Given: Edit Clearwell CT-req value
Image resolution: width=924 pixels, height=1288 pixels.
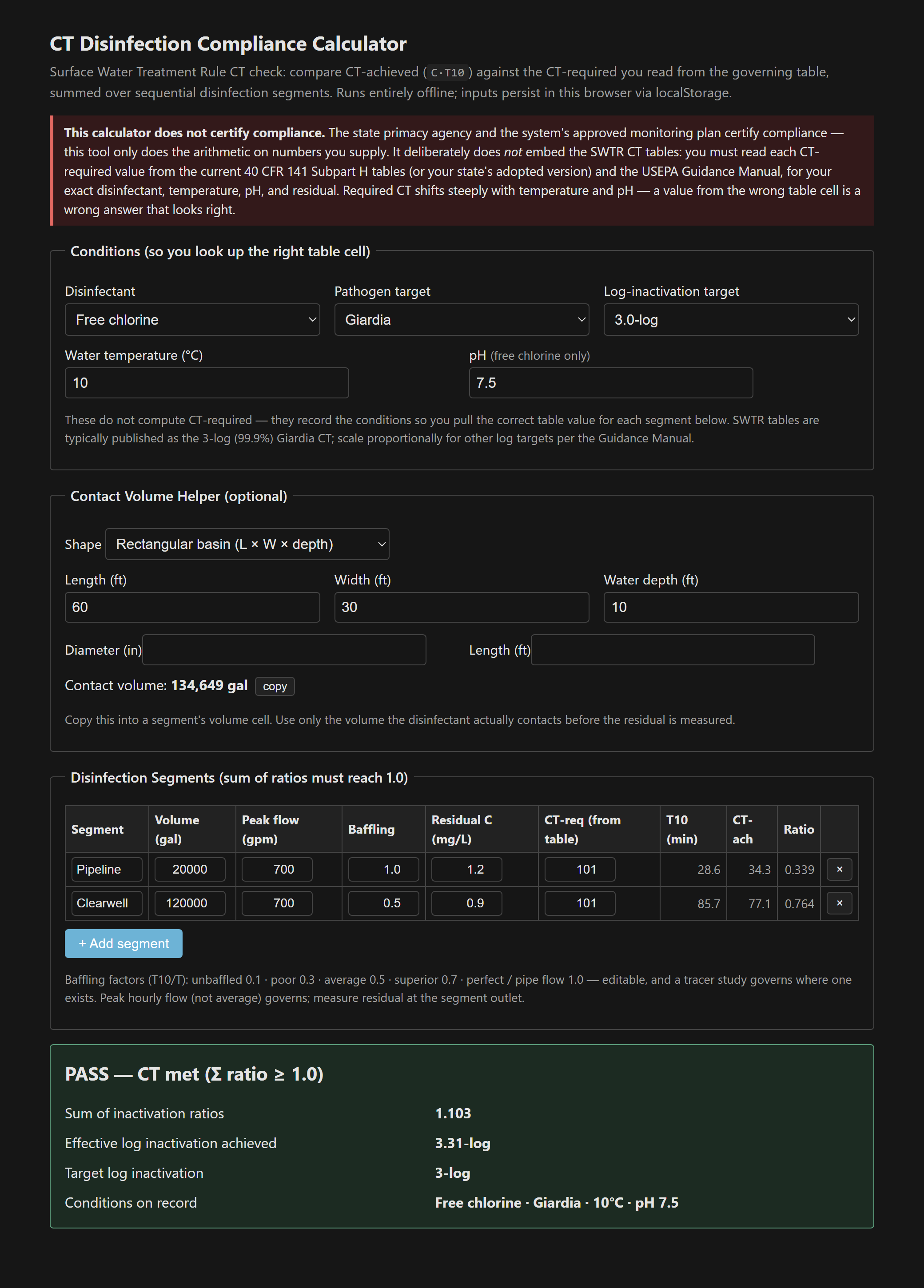Looking at the screenshot, I should point(580,903).
